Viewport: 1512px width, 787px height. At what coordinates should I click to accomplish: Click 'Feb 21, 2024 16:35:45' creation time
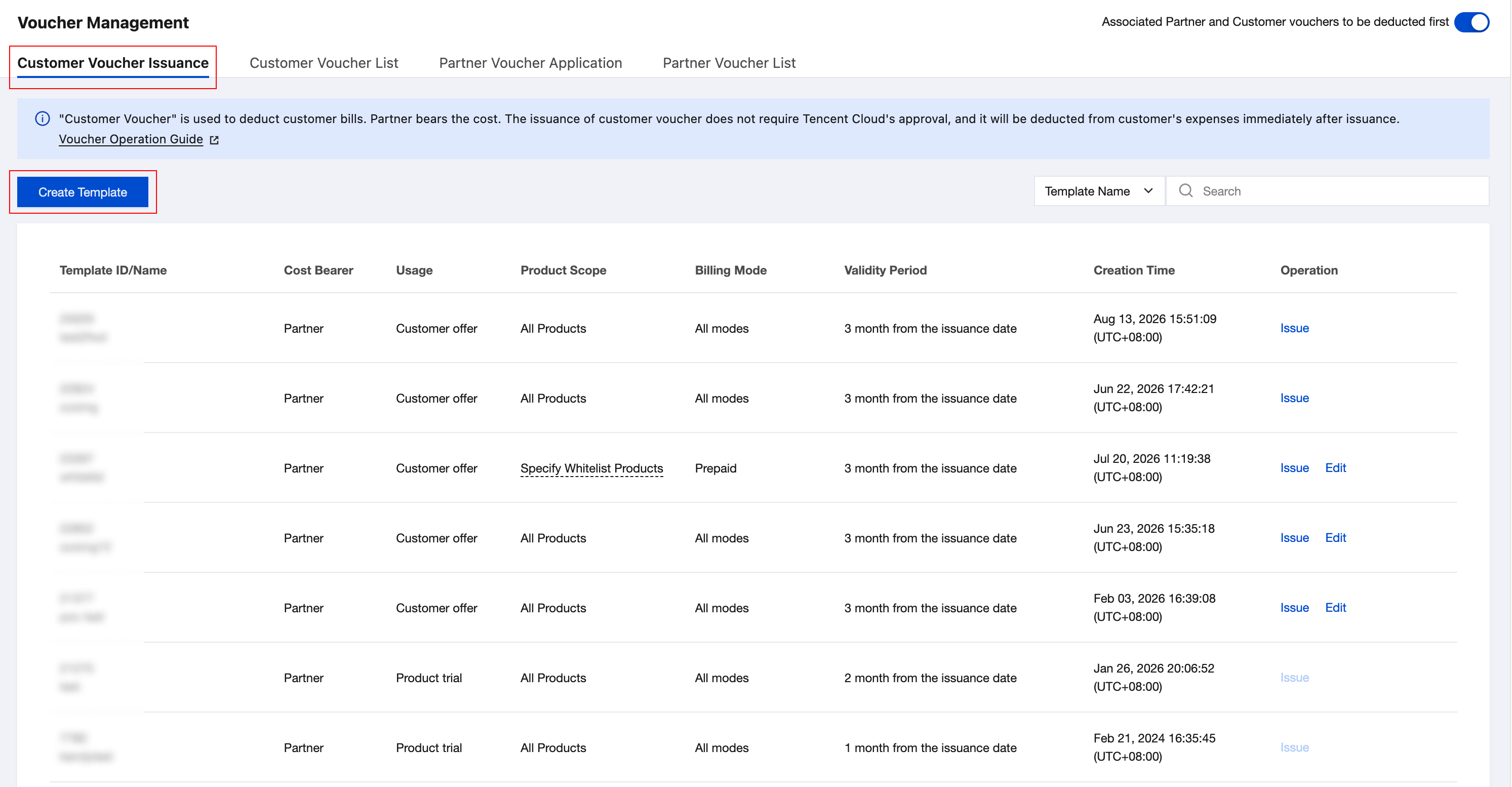1154,738
